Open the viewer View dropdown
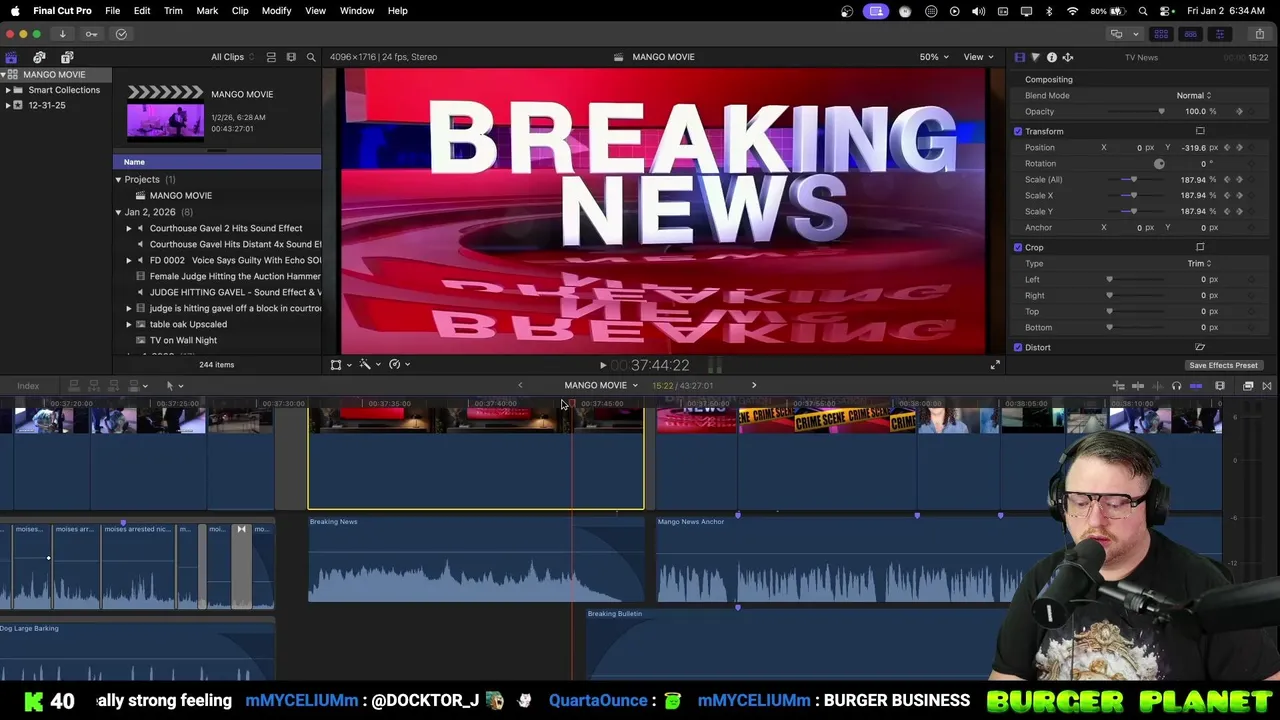The width and height of the screenshot is (1280, 720). (x=978, y=57)
